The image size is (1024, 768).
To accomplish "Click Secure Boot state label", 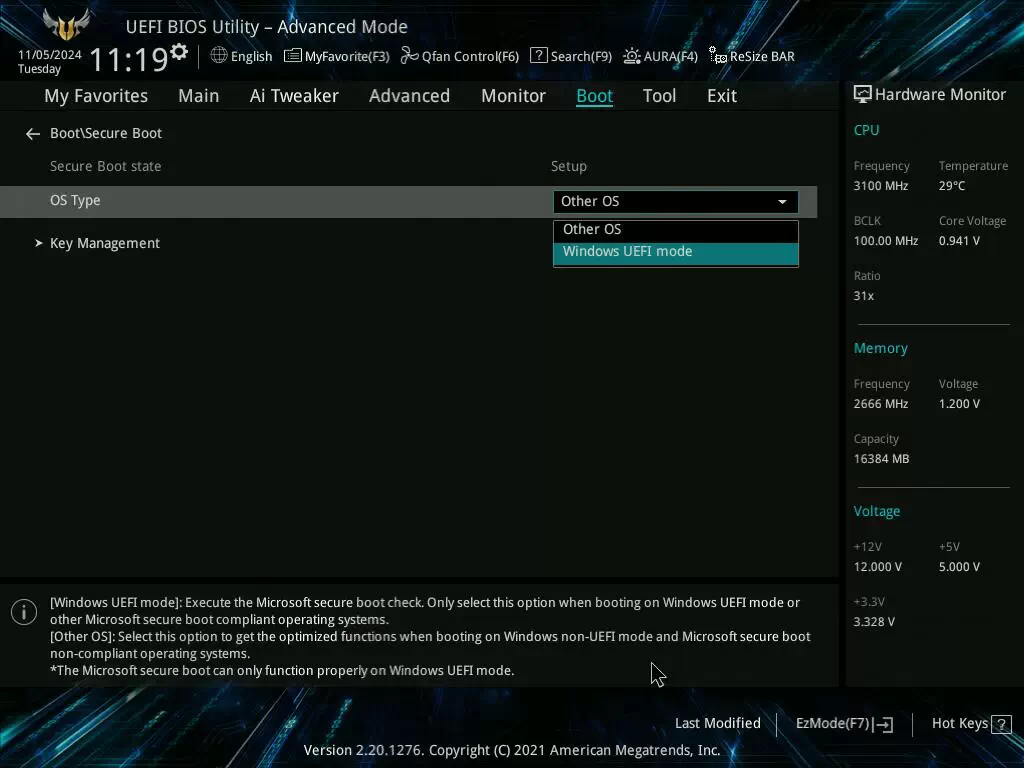I will [x=105, y=167].
